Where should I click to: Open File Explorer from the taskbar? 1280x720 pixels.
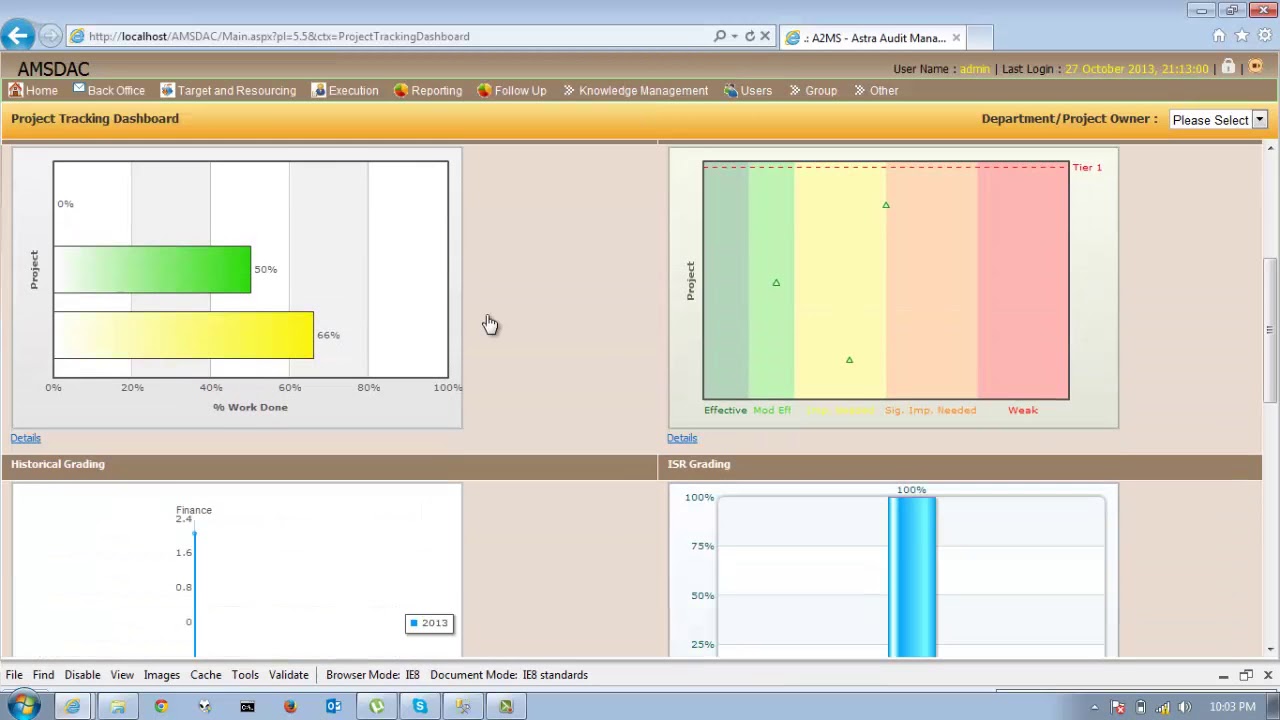pyautogui.click(x=118, y=707)
